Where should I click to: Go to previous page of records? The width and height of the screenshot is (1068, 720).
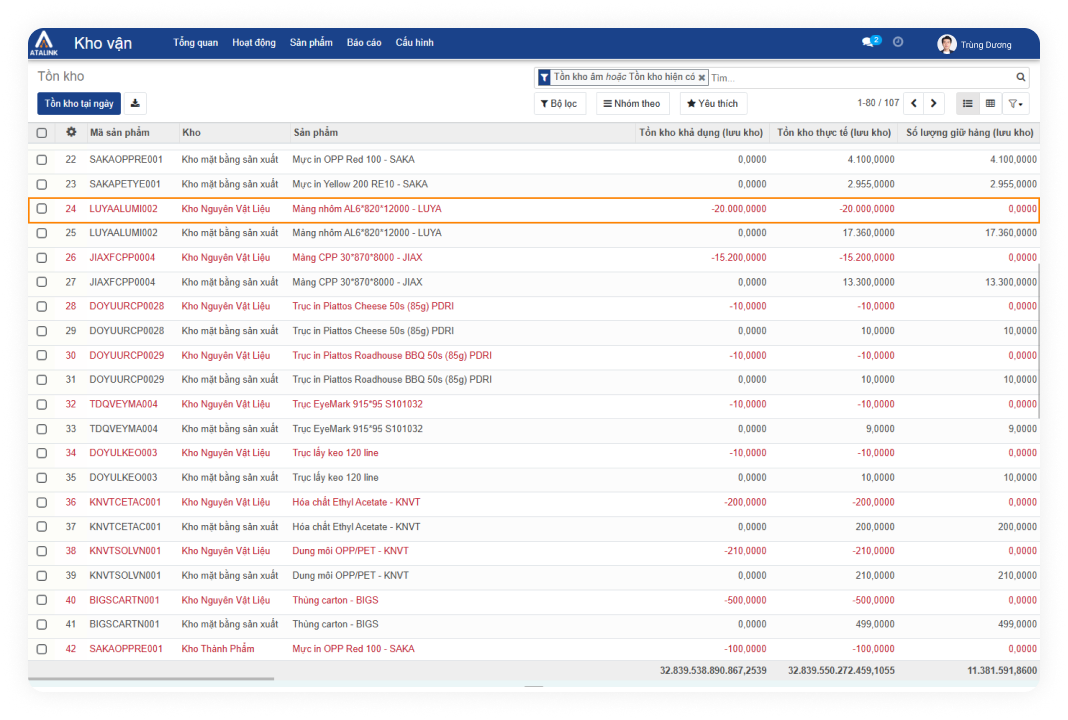point(914,103)
